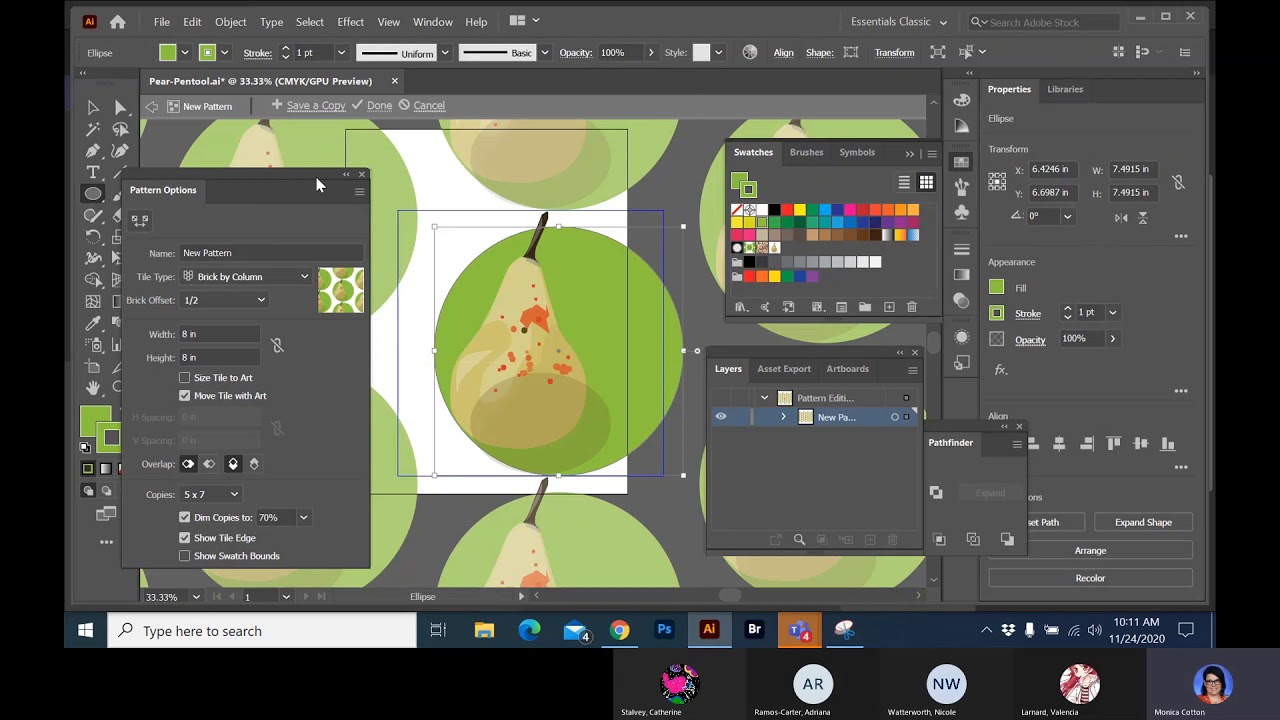The image size is (1280, 720).
Task: Open stroke weight dropdown in Properties
Action: (x=1112, y=313)
